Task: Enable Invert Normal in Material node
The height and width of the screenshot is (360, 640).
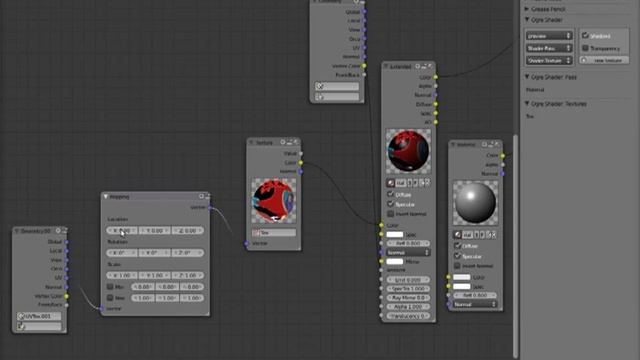Action: coord(458,266)
